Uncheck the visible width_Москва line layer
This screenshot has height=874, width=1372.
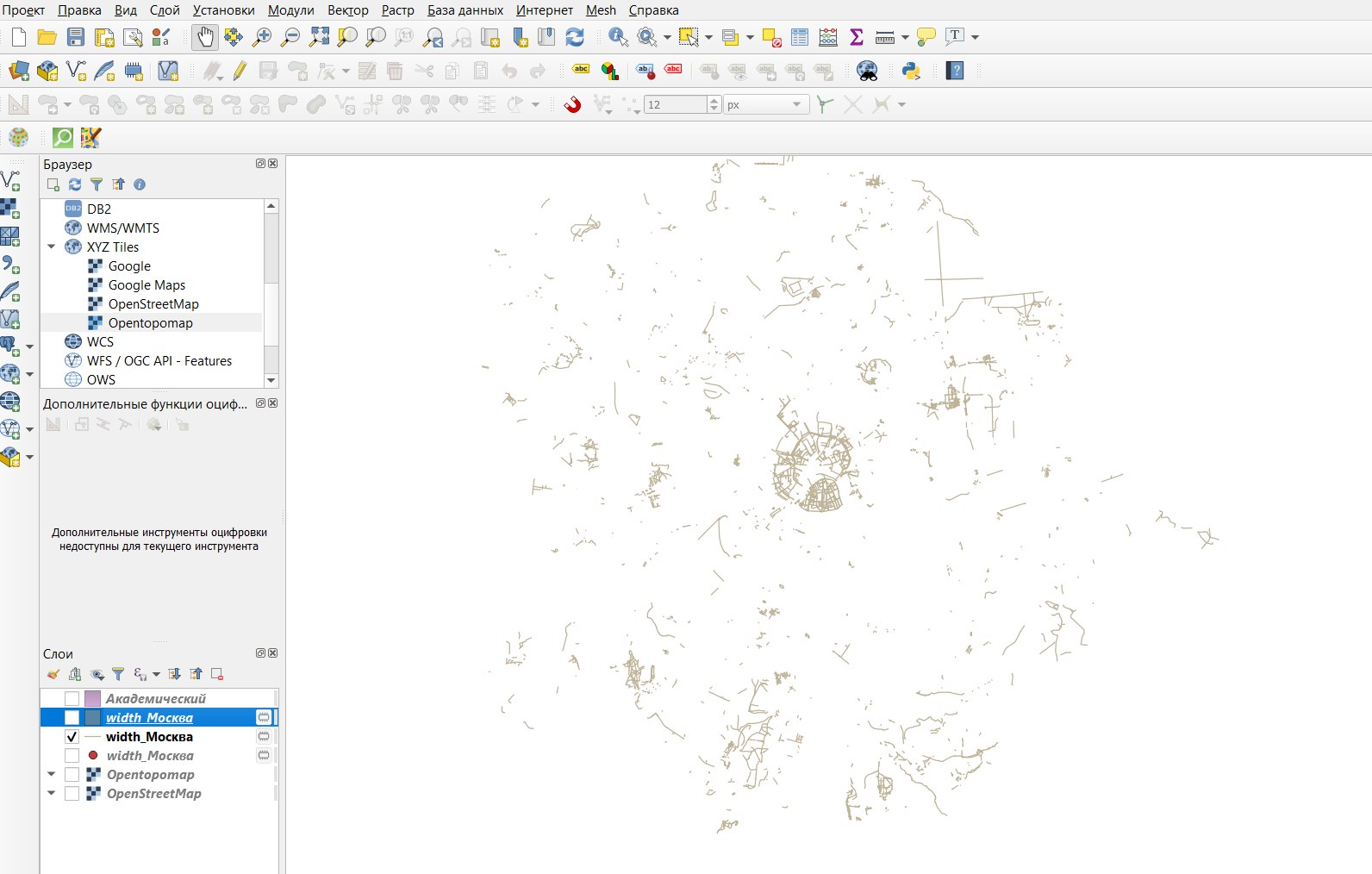pyautogui.click(x=72, y=737)
